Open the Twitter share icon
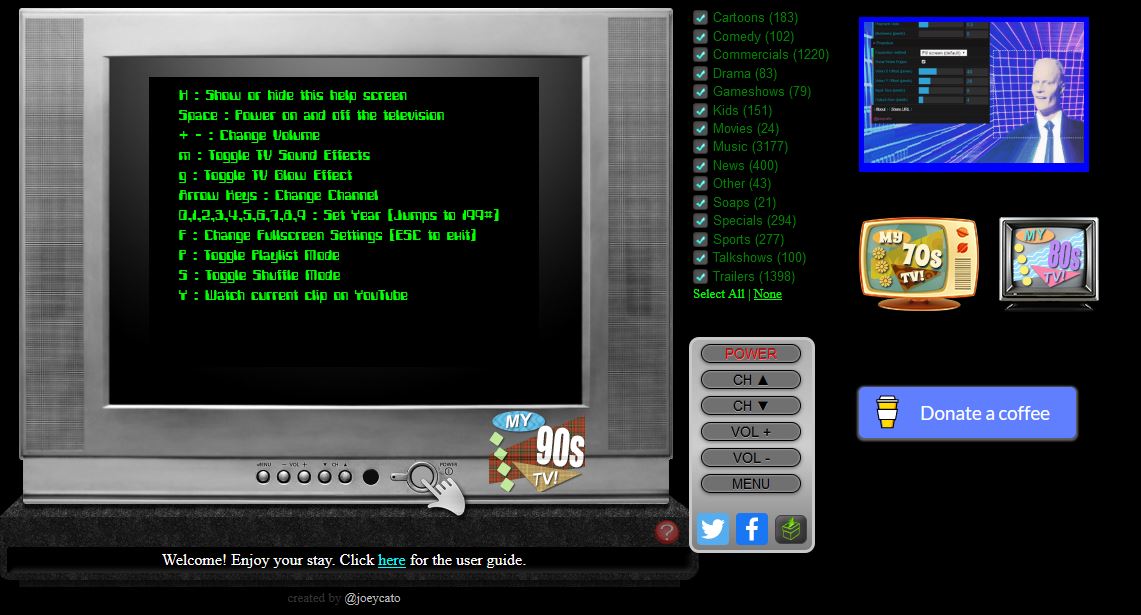 tap(713, 529)
